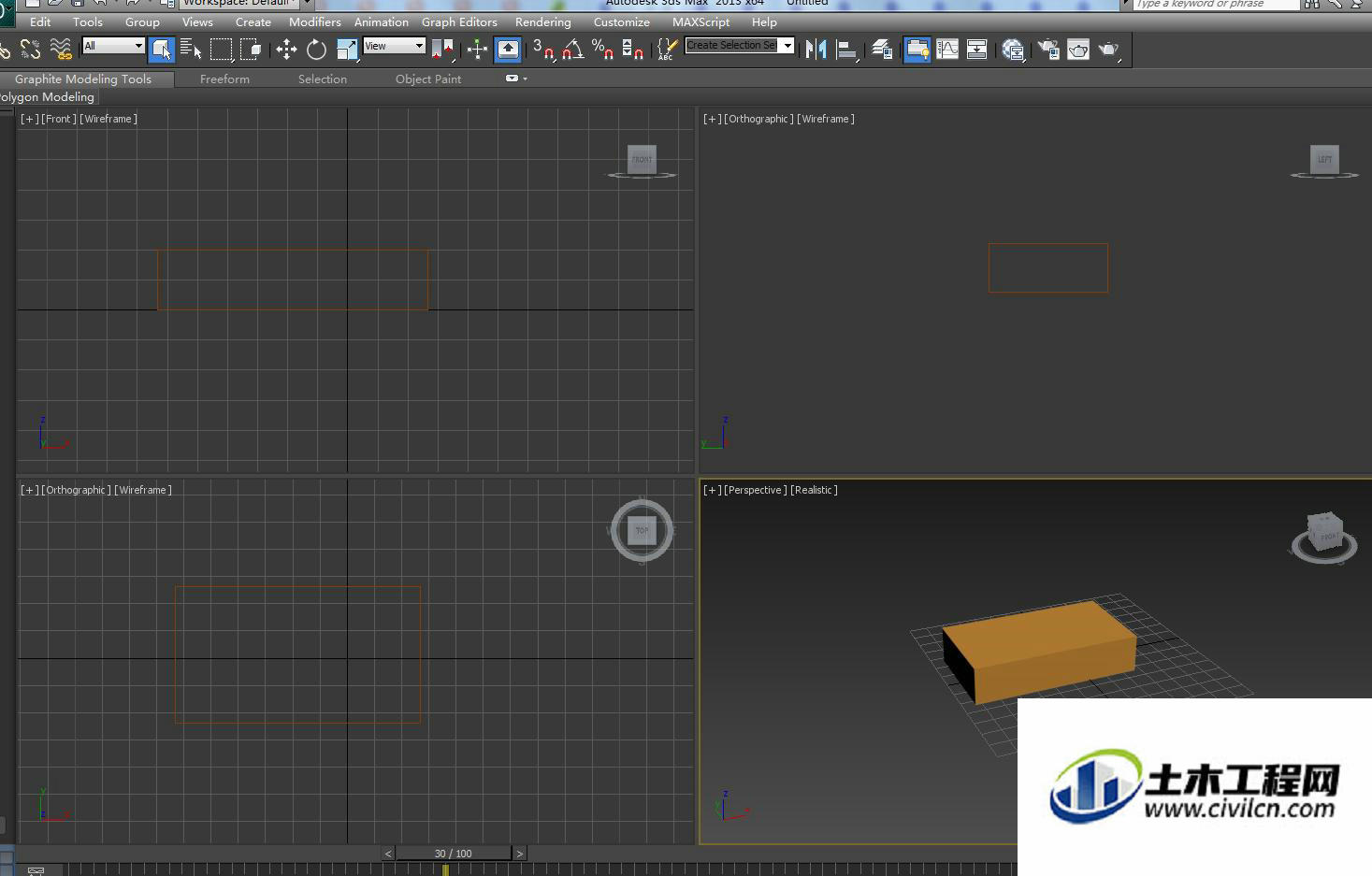Open the Edit menu

click(40, 22)
